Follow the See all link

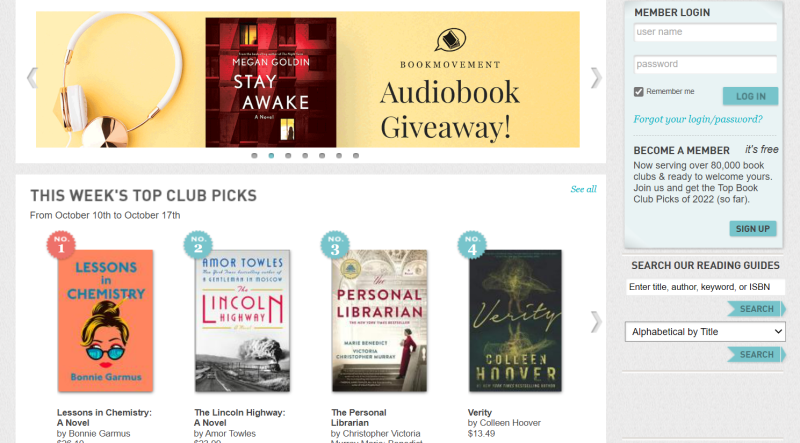point(583,189)
